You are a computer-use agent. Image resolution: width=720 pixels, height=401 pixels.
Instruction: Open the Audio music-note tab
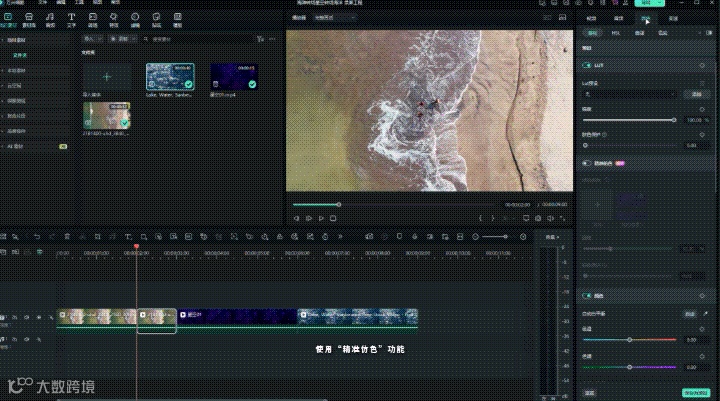coord(50,19)
